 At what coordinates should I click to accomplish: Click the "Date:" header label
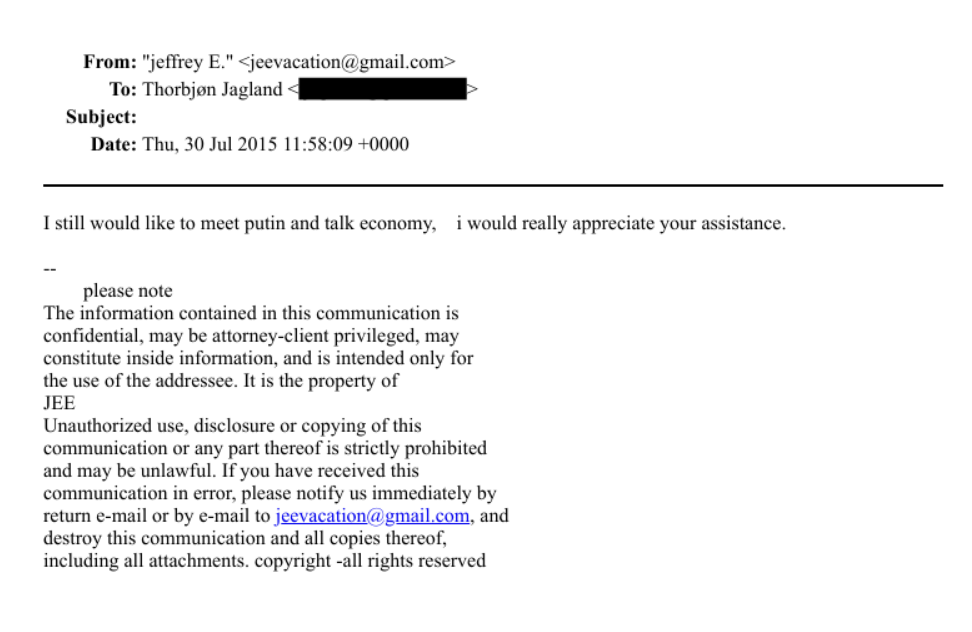point(113,145)
